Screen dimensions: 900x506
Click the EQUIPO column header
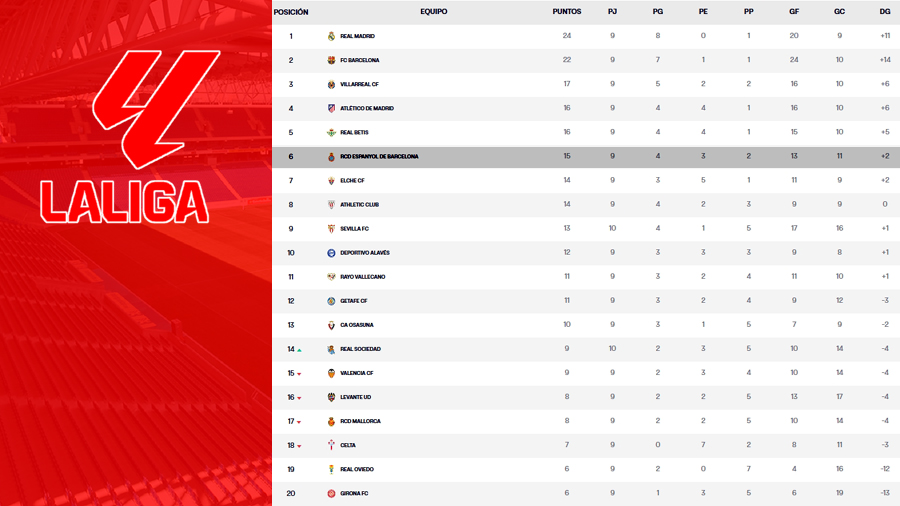coord(433,12)
